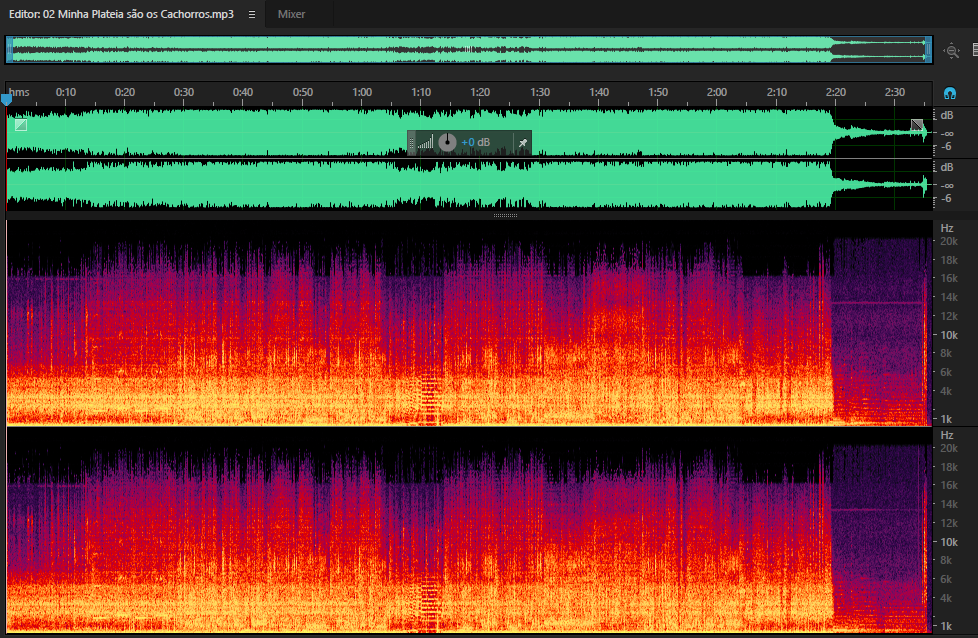Click the -6 label of the bottom channel scale
Screen dimensions: 978x638
coord(946,198)
